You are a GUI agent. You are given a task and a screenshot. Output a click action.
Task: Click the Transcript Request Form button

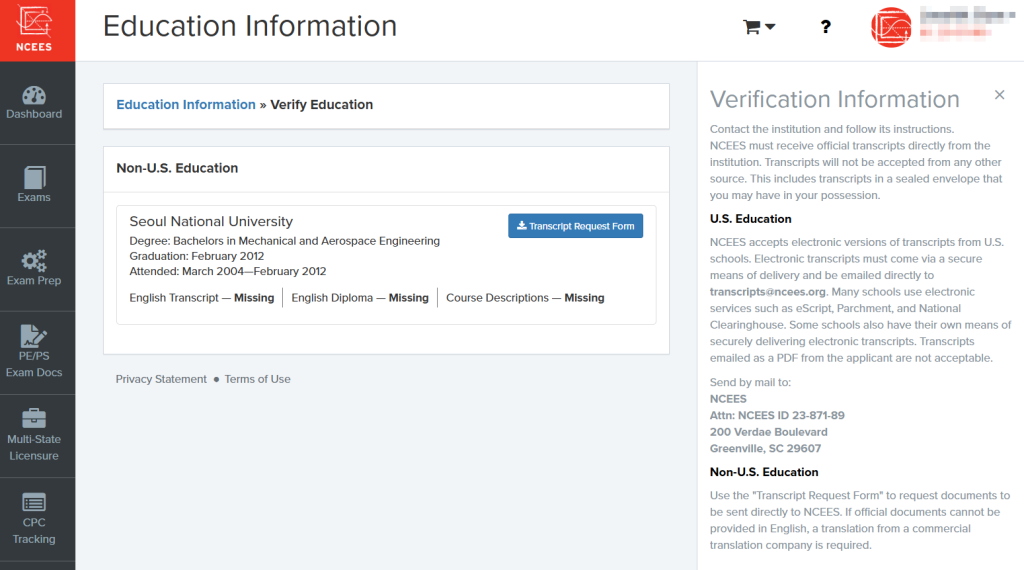coord(575,226)
